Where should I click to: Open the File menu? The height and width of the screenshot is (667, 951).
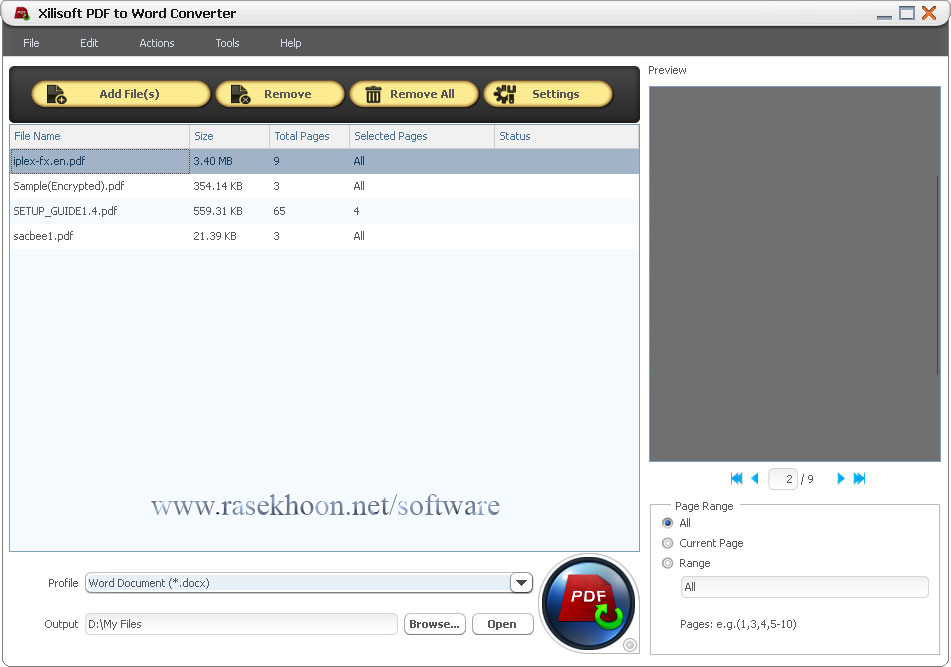click(x=31, y=43)
